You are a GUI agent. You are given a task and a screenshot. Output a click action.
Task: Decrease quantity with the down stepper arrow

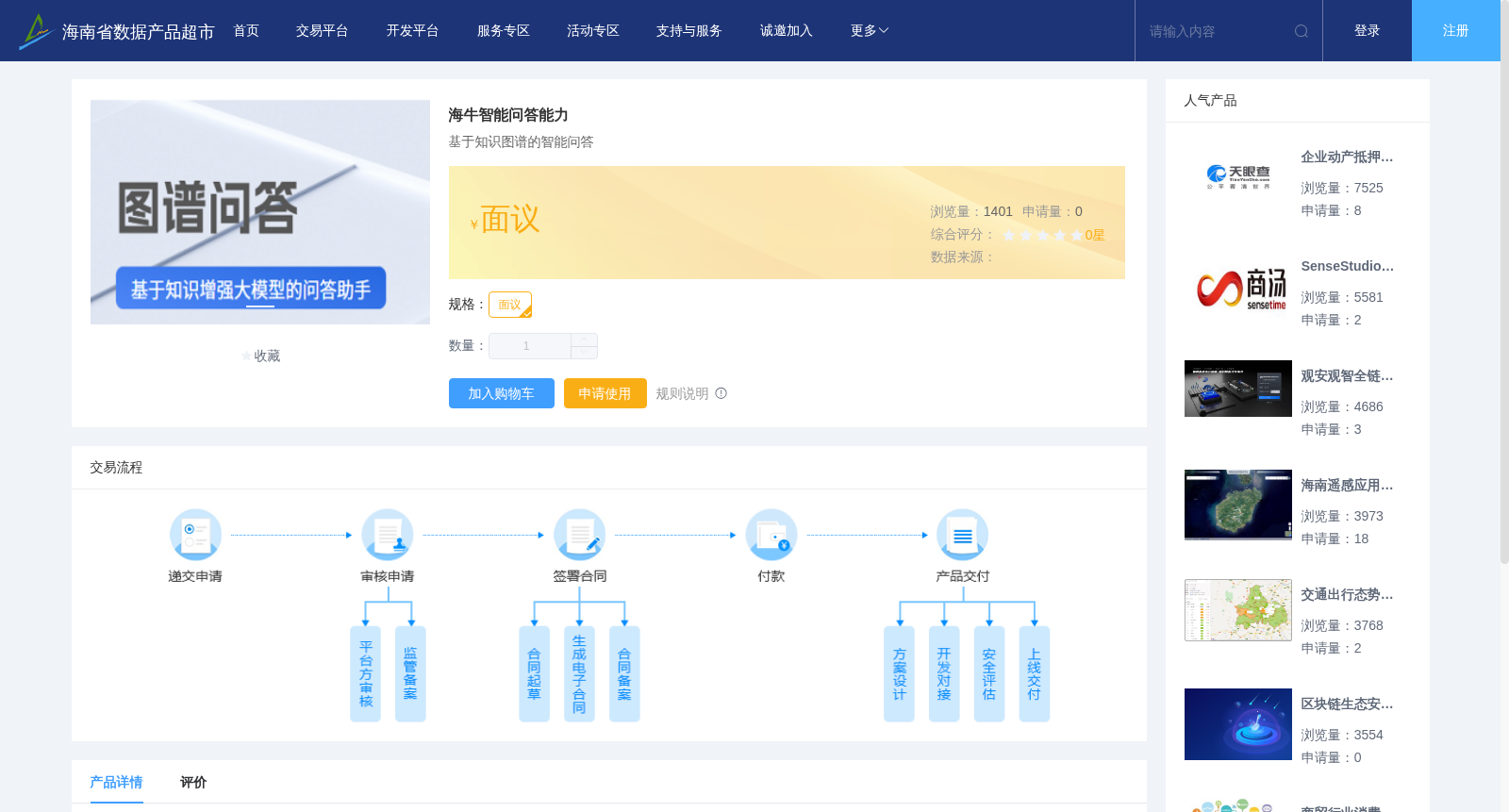point(584,353)
